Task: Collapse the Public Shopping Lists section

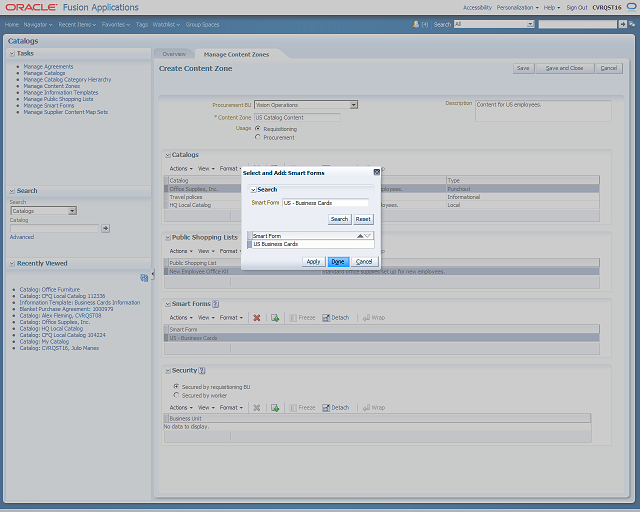Action: (168, 237)
